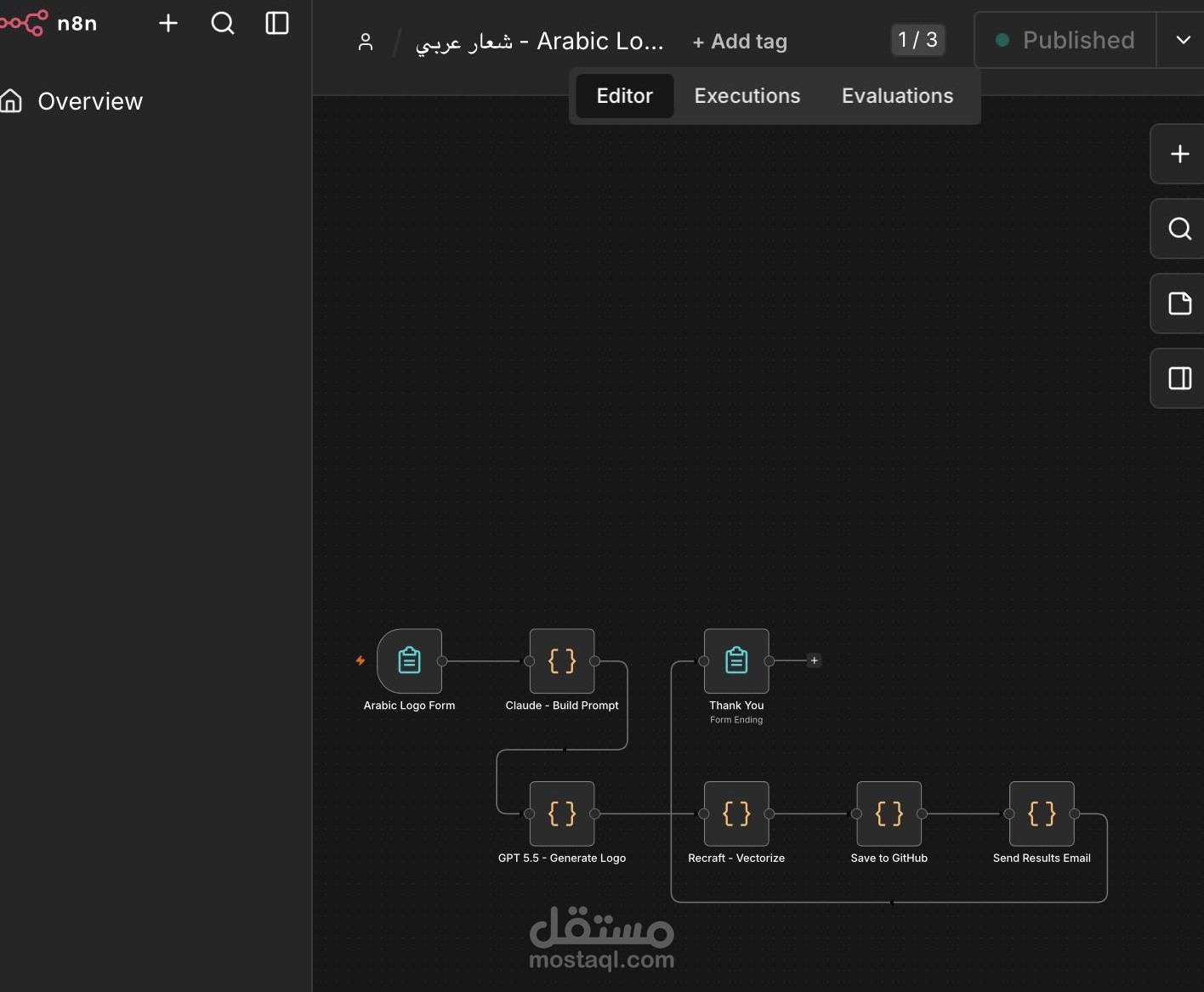The image size is (1204, 992).
Task: Click the Recraft - Vectorize label
Action: (x=736, y=859)
